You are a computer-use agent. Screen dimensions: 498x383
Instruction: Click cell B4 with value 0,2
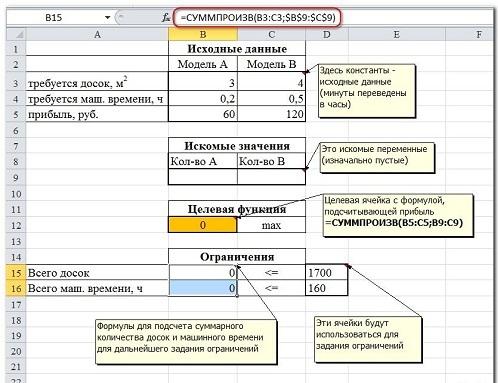click(x=203, y=99)
